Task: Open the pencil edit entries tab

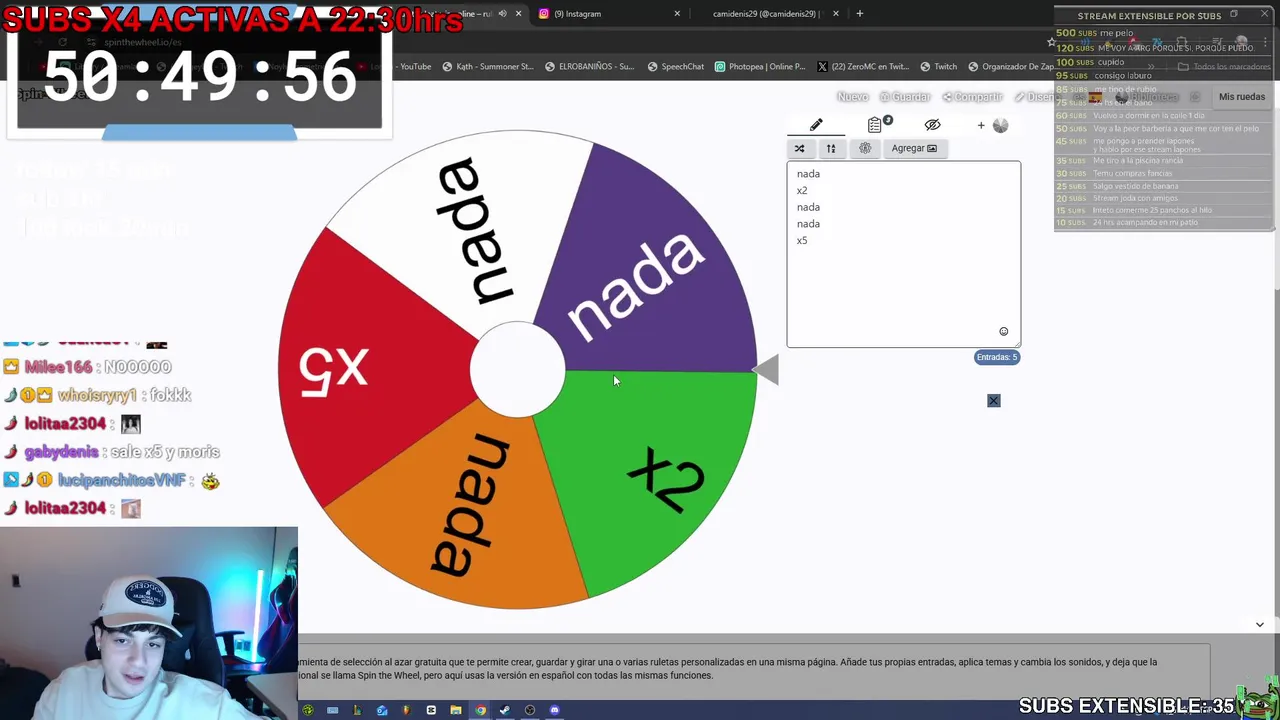Action: [x=816, y=125]
